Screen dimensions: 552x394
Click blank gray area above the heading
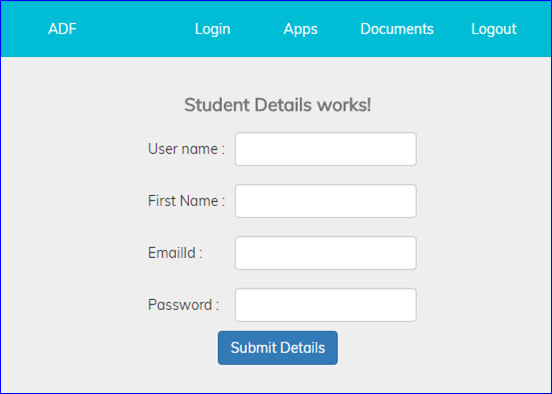(277, 76)
